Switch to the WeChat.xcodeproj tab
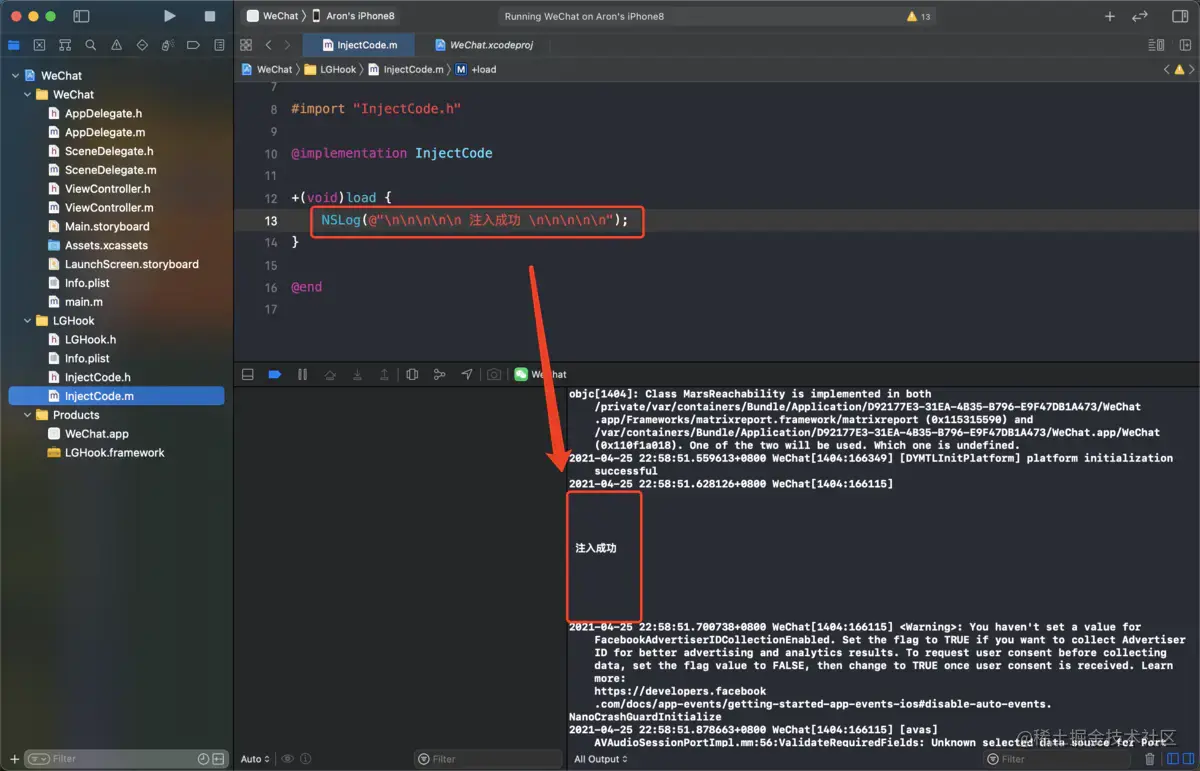 (482, 45)
